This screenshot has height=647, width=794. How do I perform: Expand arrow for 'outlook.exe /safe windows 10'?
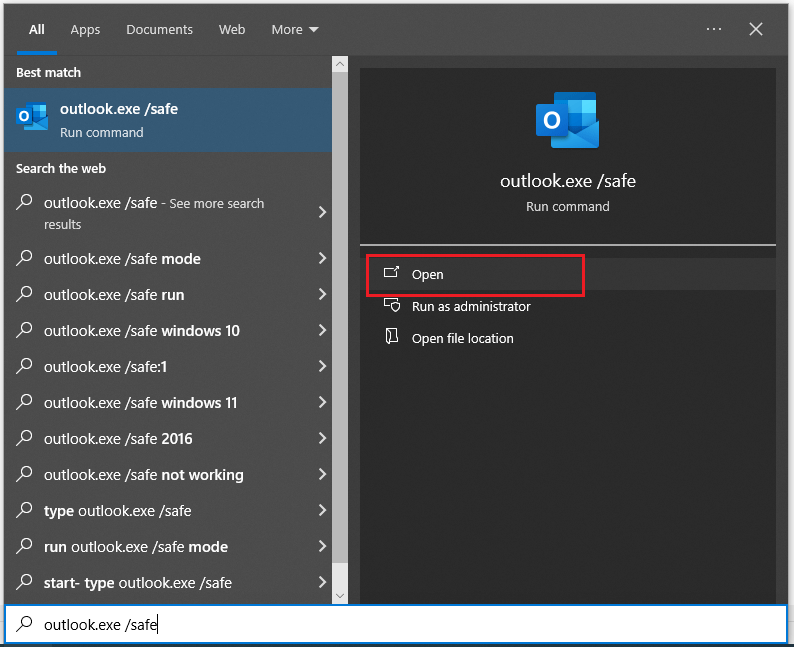tap(322, 330)
